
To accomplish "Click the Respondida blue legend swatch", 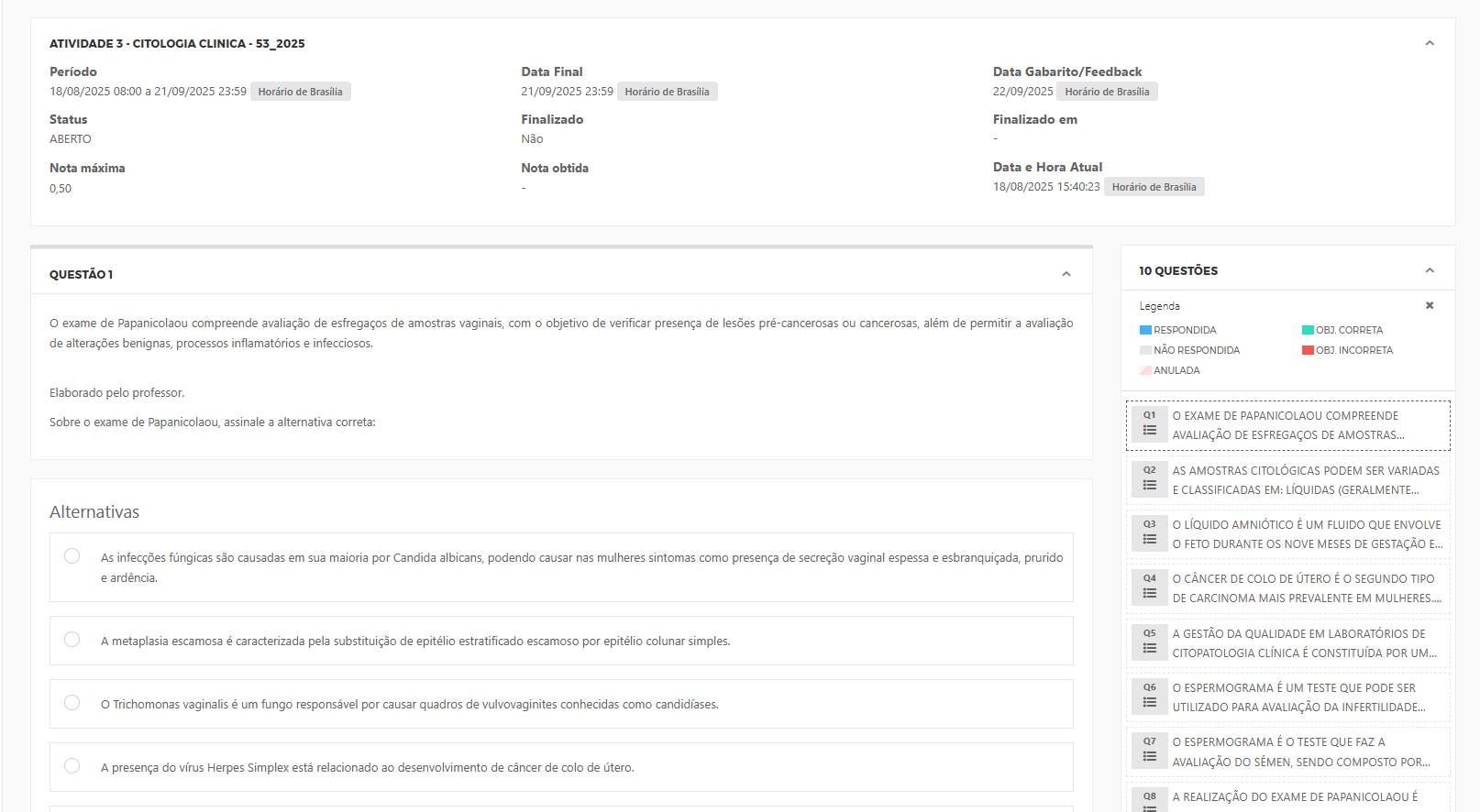I will tap(1145, 330).
